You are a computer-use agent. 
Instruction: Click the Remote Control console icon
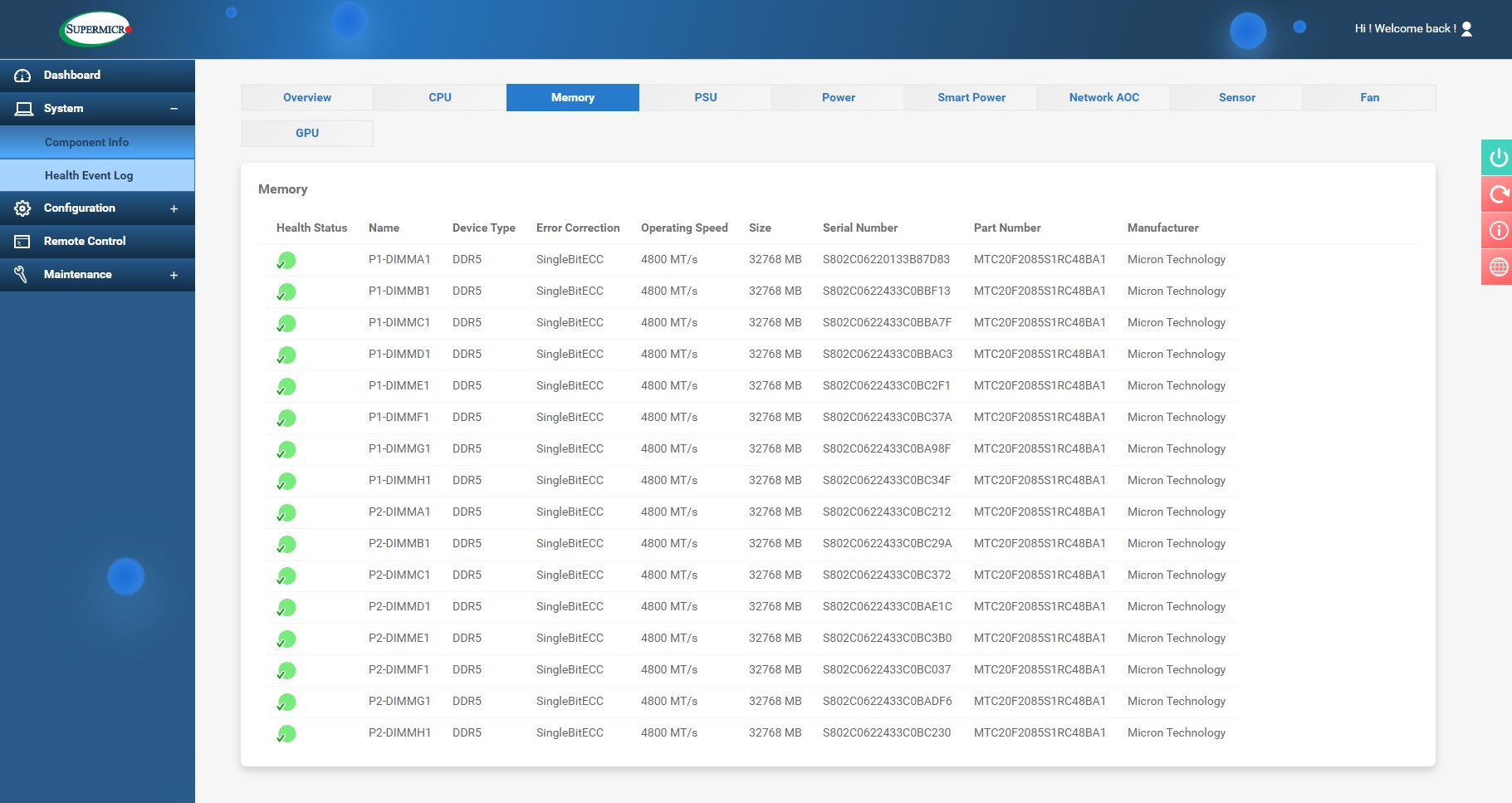pyautogui.click(x=22, y=242)
